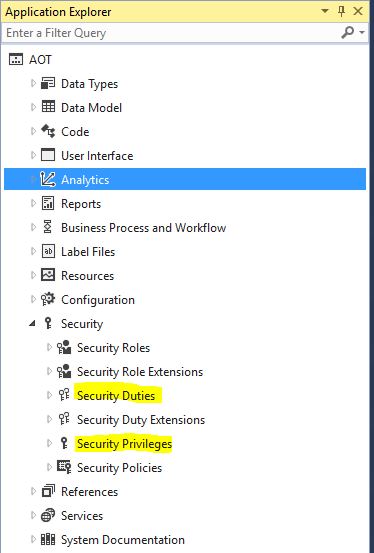The height and width of the screenshot is (553, 374).
Task: Click the Services globe icon
Action: [x=48, y=515]
